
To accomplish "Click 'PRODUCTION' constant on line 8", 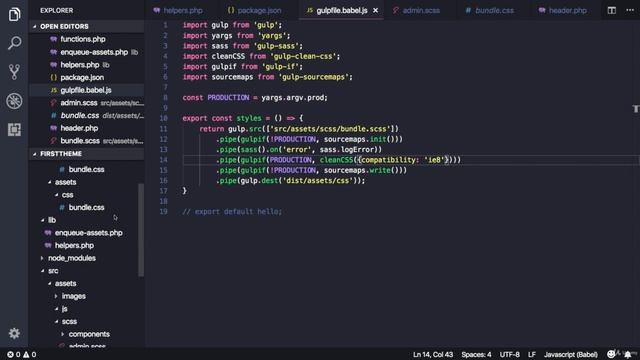I will tap(228, 98).
